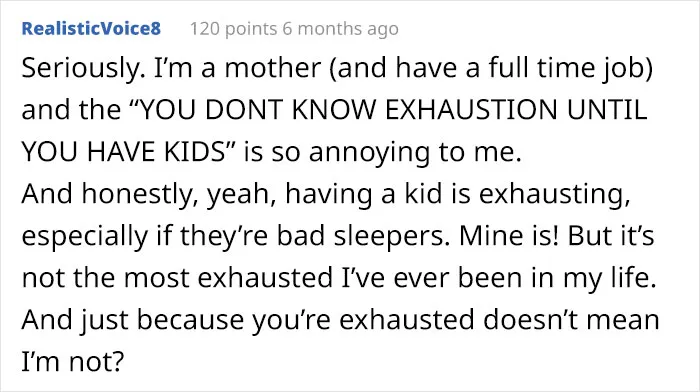Viewport: 700px width, 392px height.
Task: Click the words "bad sleepers"
Action: pos(362,236)
